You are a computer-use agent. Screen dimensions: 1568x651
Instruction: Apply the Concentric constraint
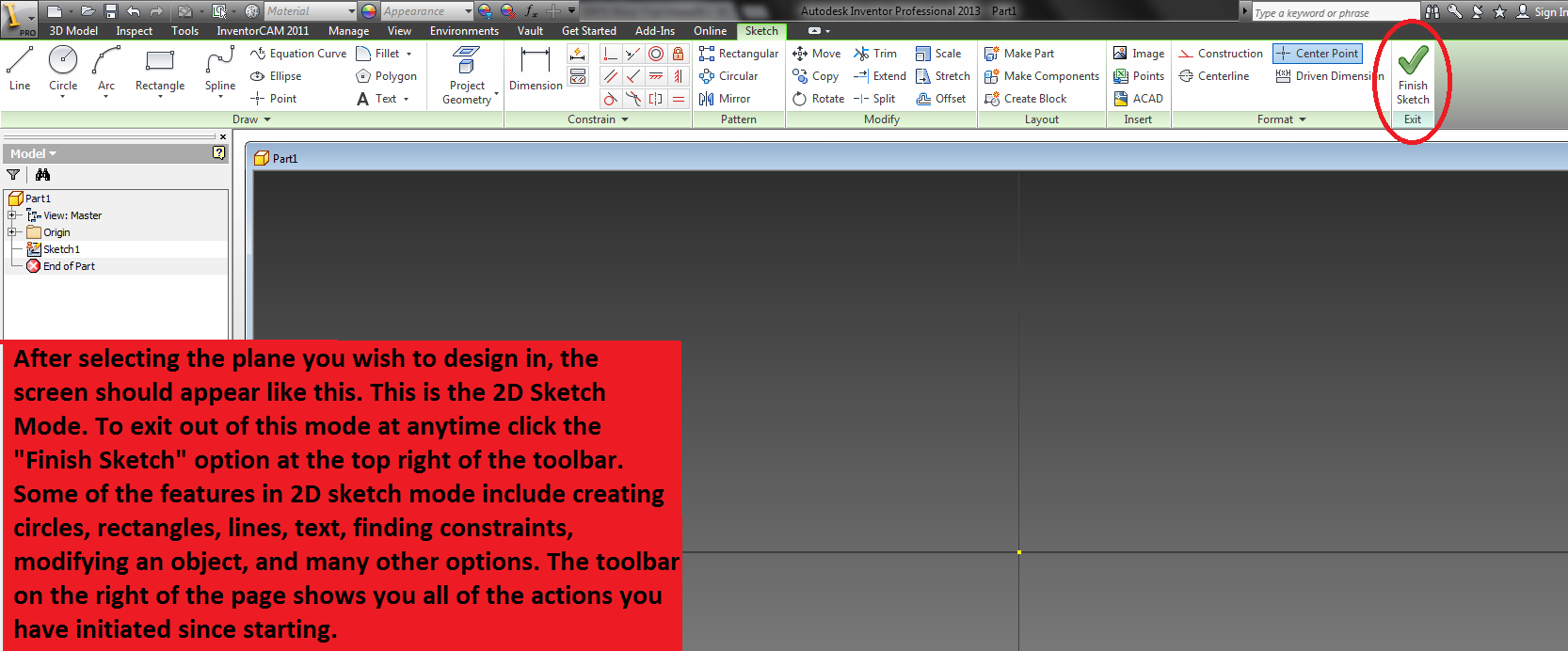[x=656, y=54]
